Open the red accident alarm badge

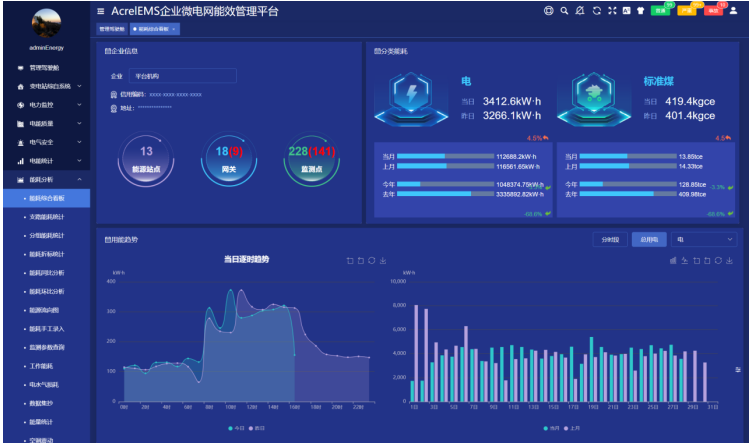tap(713, 11)
